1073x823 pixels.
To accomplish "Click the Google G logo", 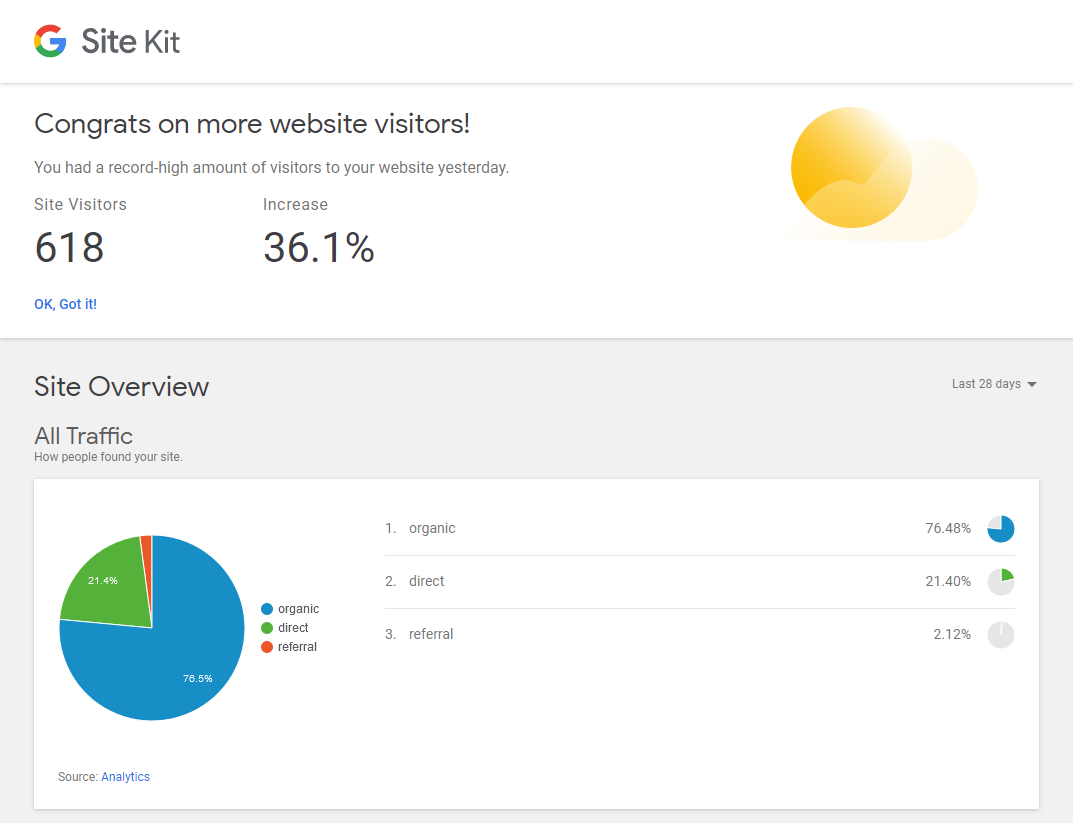I will click(x=50, y=41).
